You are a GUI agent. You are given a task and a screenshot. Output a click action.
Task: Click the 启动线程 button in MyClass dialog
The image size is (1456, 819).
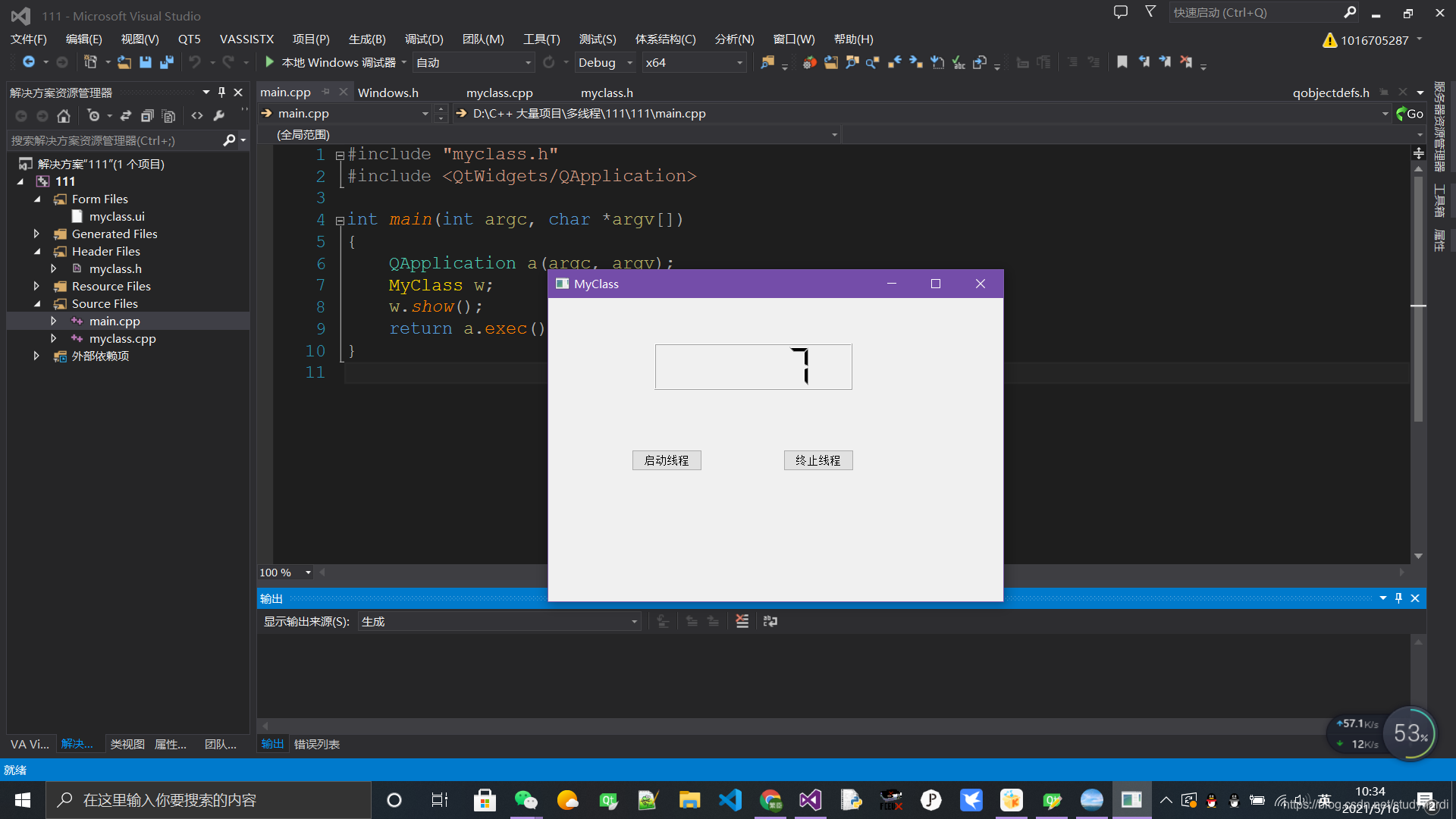pyautogui.click(x=666, y=460)
